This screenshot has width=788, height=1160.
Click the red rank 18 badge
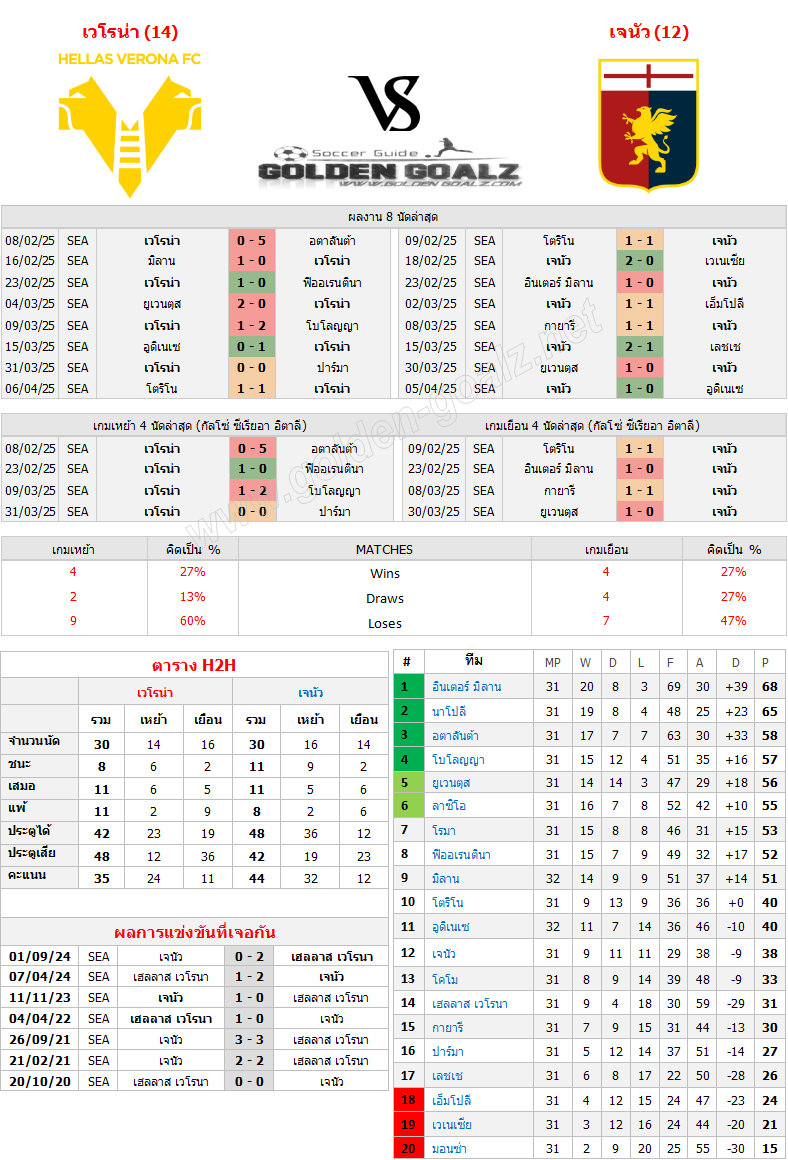click(x=408, y=1100)
